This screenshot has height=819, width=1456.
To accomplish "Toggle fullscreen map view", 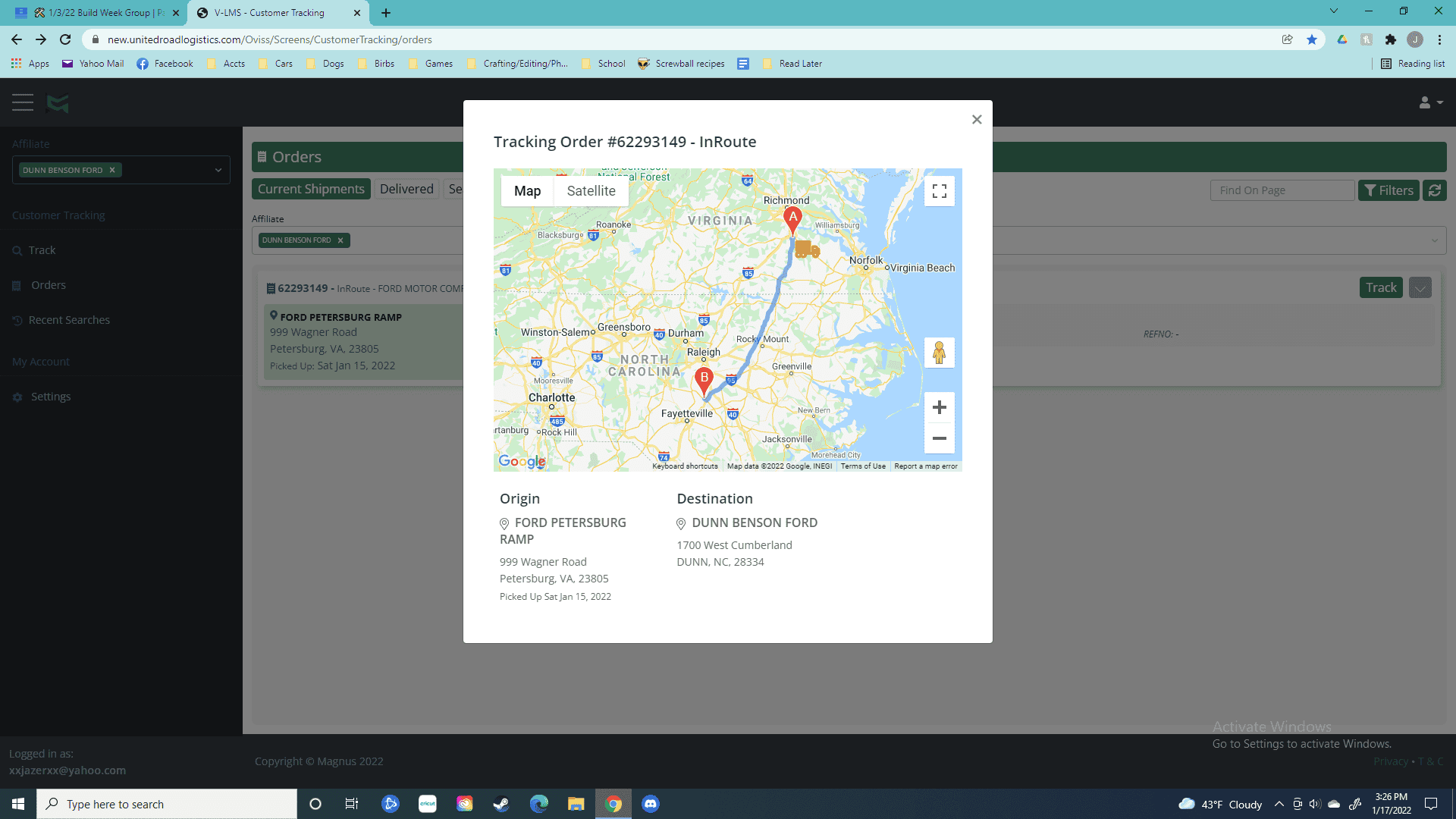I will (x=940, y=191).
